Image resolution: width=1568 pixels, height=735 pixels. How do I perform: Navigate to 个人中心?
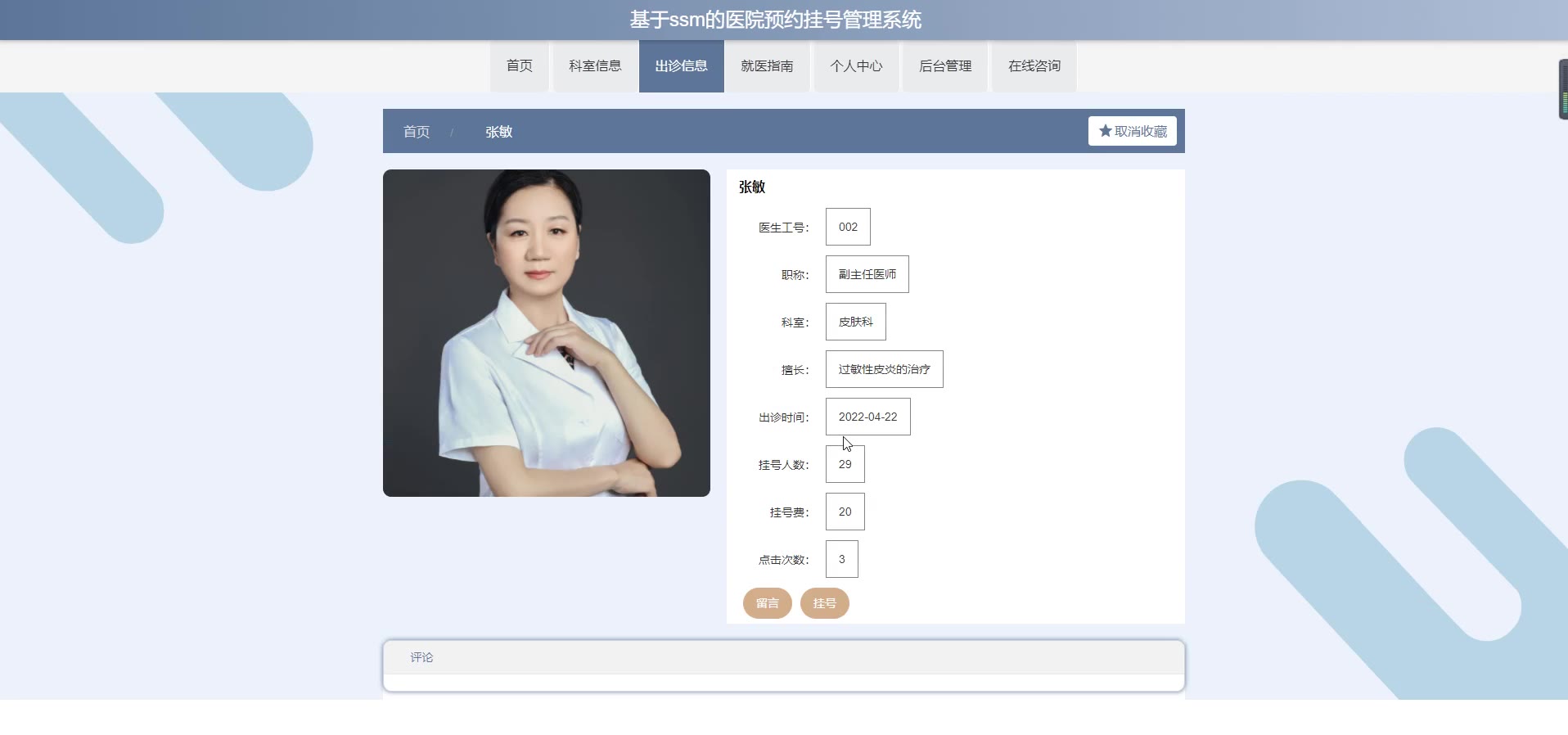856,66
